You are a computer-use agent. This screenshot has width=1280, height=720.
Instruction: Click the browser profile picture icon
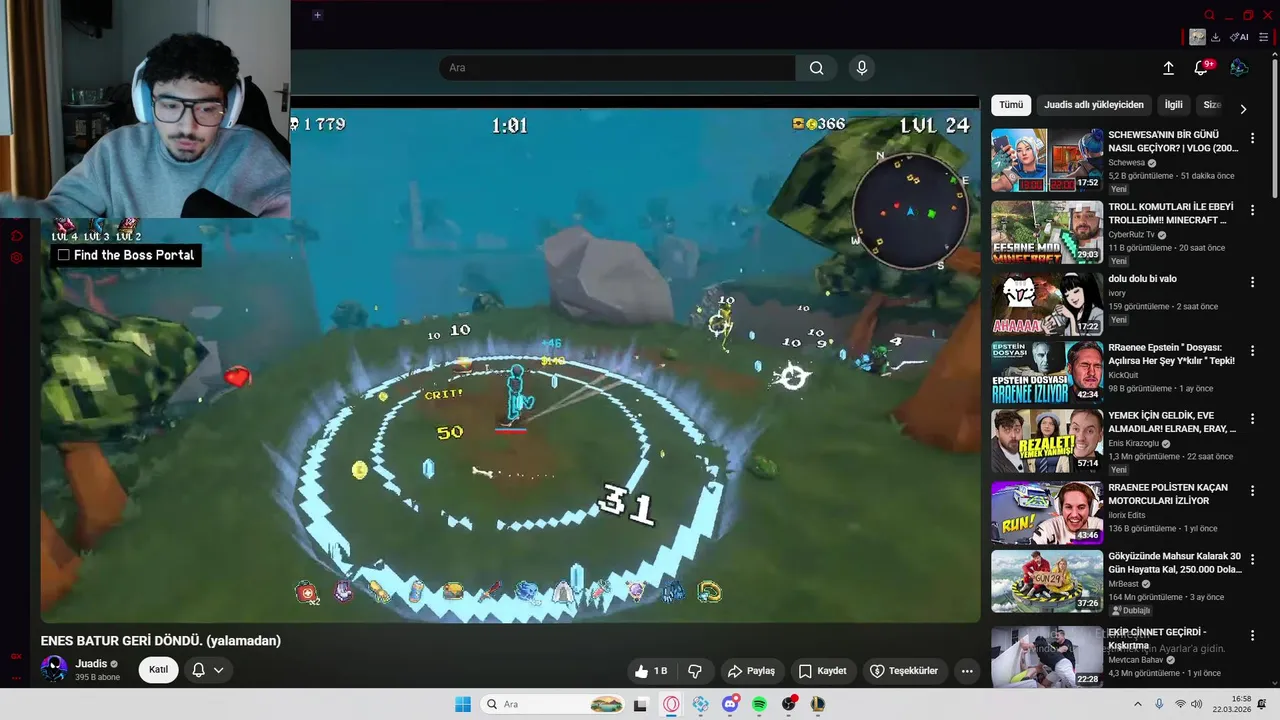[x=1197, y=37]
